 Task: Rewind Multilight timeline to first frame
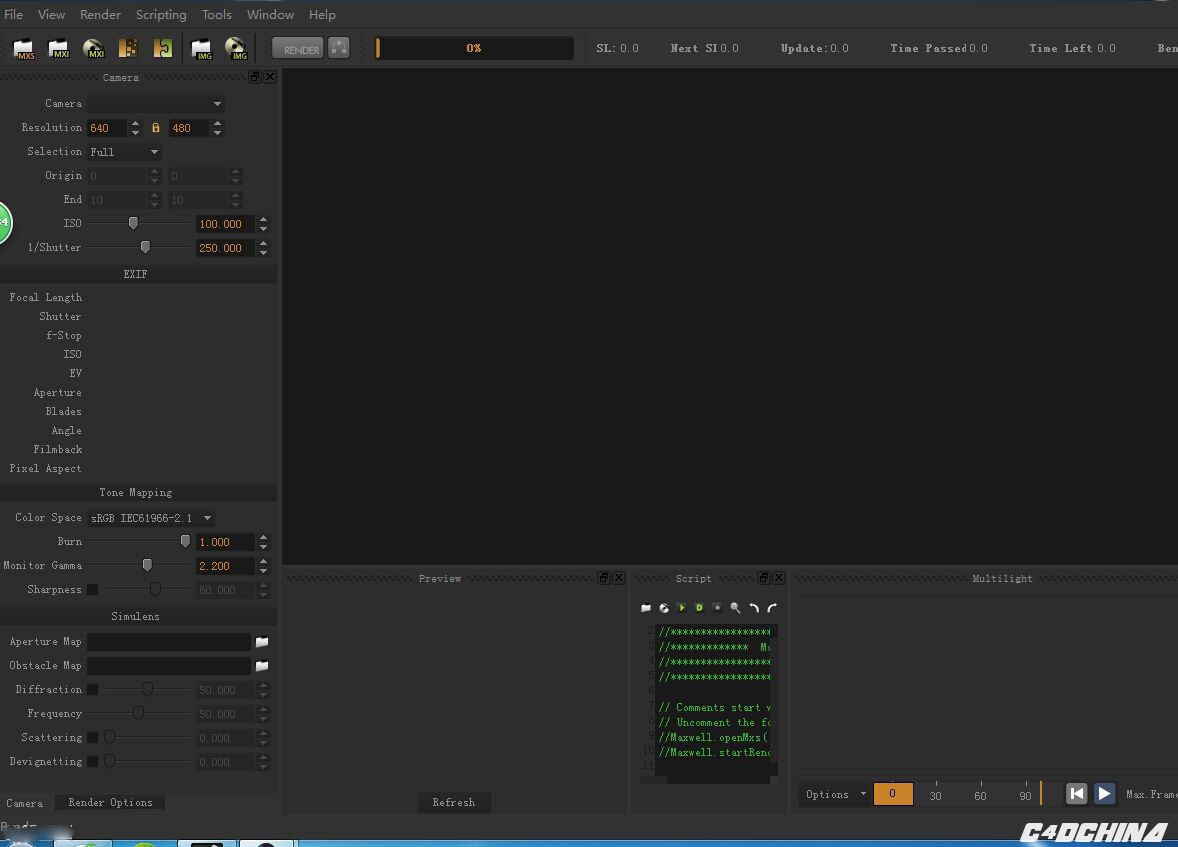pos(1077,794)
